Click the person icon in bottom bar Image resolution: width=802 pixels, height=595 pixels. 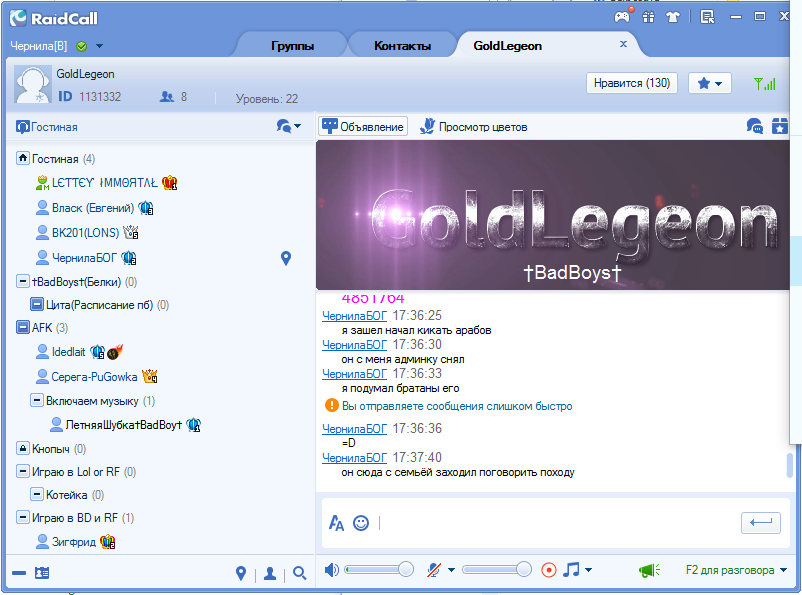pyautogui.click(x=270, y=574)
